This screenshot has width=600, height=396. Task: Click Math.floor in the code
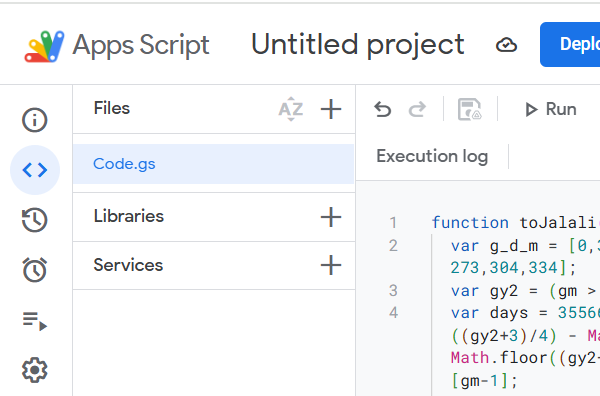pos(500,358)
